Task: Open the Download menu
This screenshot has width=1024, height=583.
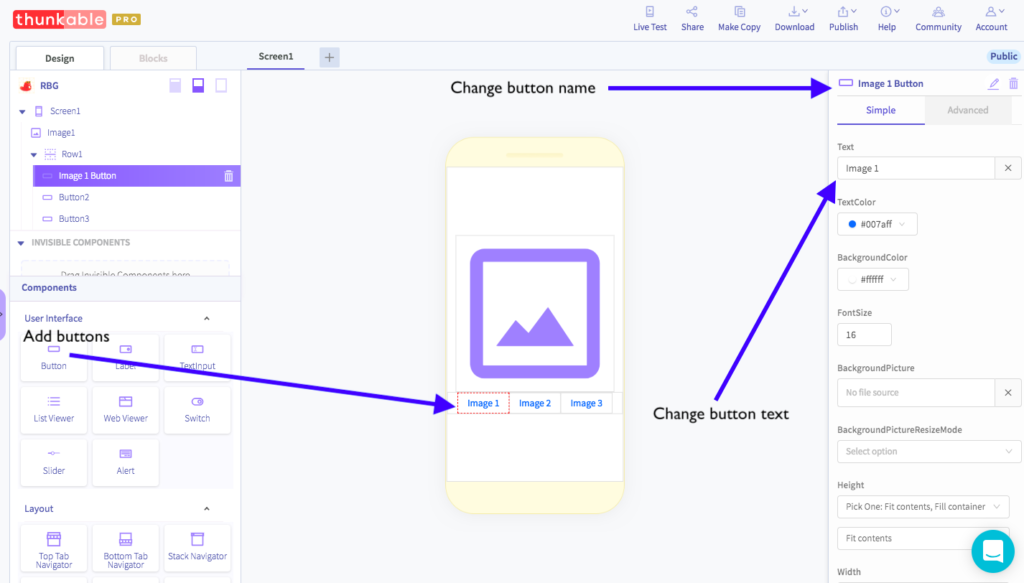Action: pyautogui.click(x=795, y=18)
